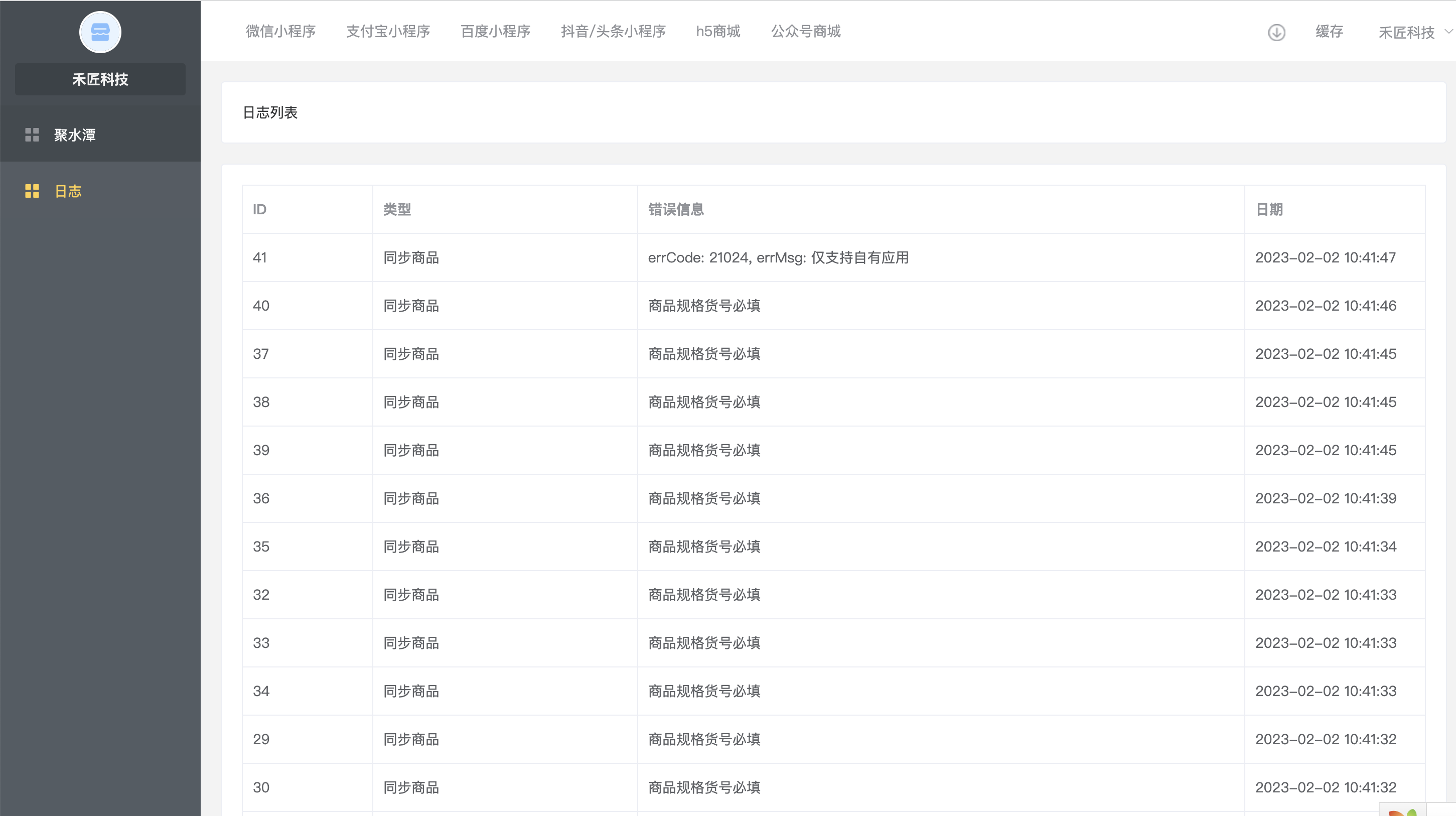The width and height of the screenshot is (1456, 816).
Task: Click date 2023-02-02 10:41:47
Action: tap(1326, 257)
